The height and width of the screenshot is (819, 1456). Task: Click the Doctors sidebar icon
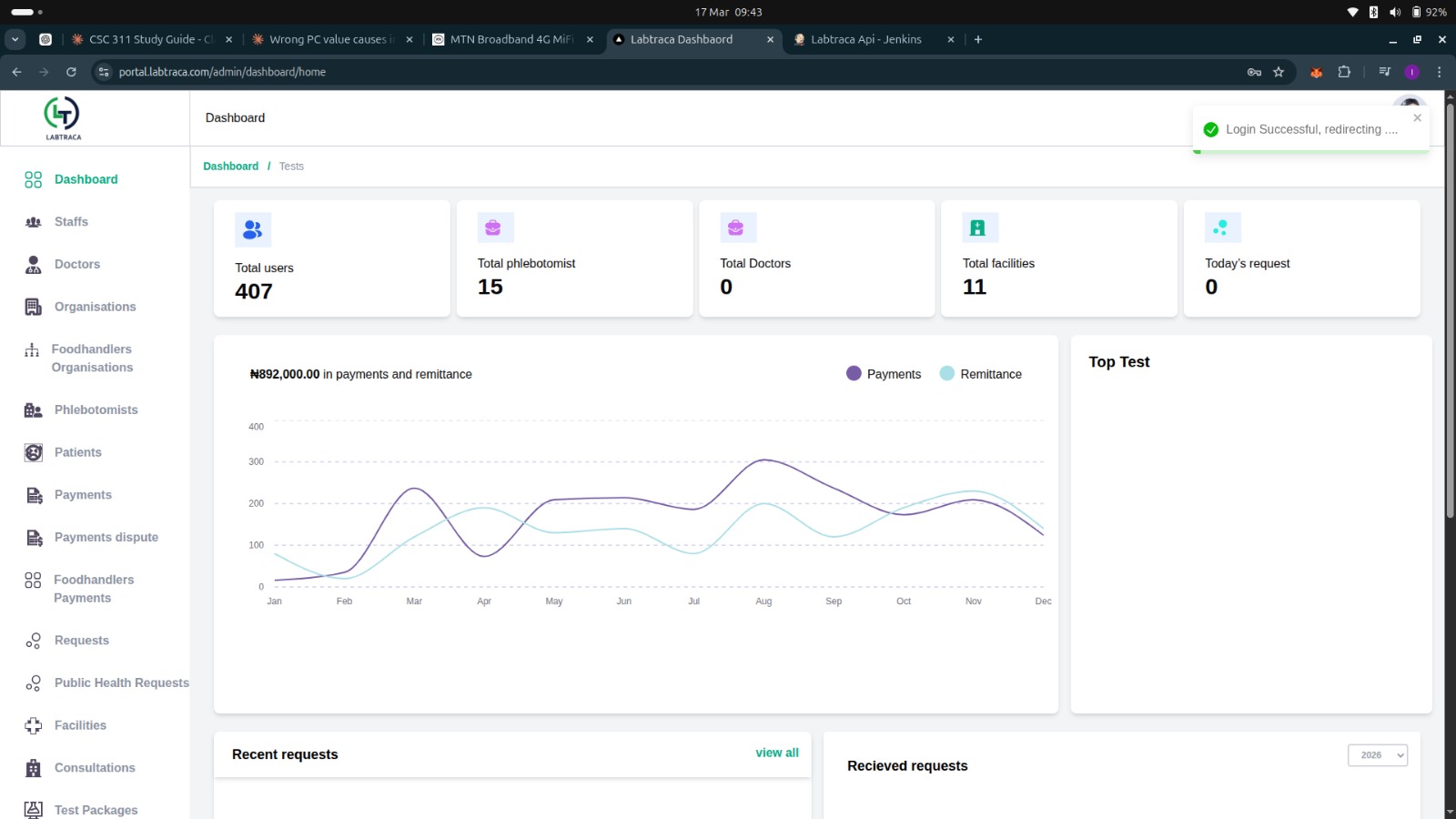coord(34,265)
